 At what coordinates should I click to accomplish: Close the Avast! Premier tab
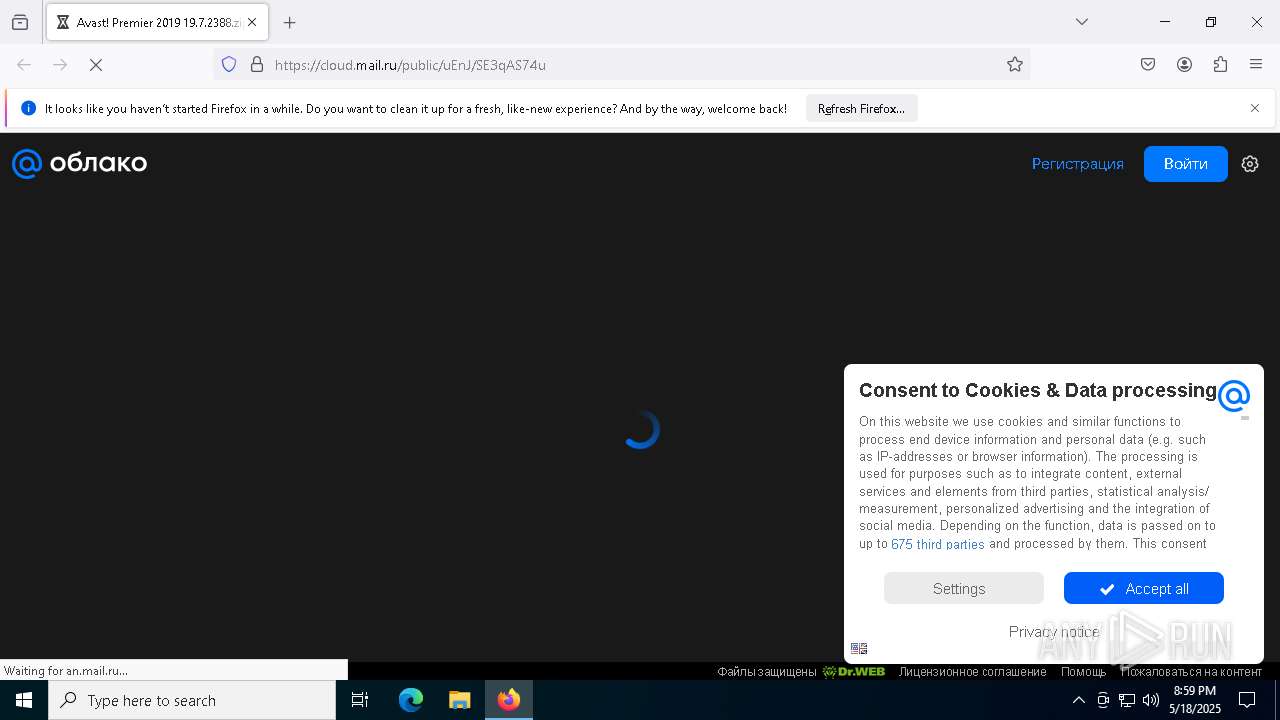(252, 22)
